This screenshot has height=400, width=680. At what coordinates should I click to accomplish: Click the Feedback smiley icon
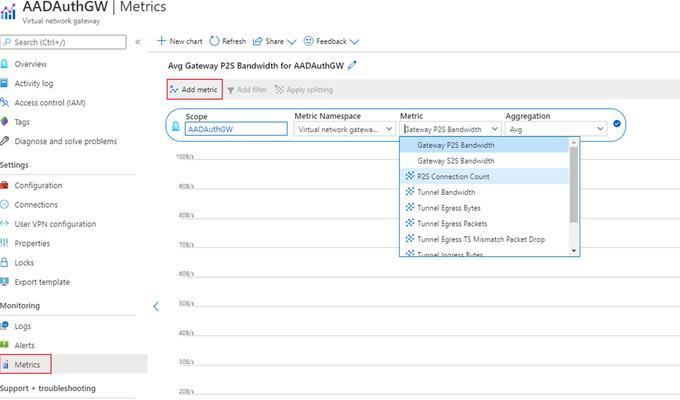tap(308, 41)
